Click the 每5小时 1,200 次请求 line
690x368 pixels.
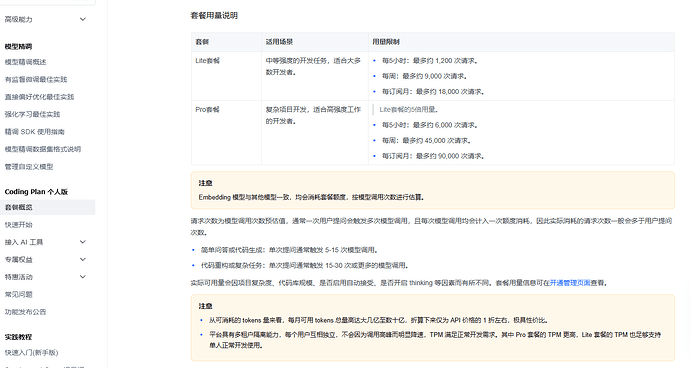tap(430, 61)
